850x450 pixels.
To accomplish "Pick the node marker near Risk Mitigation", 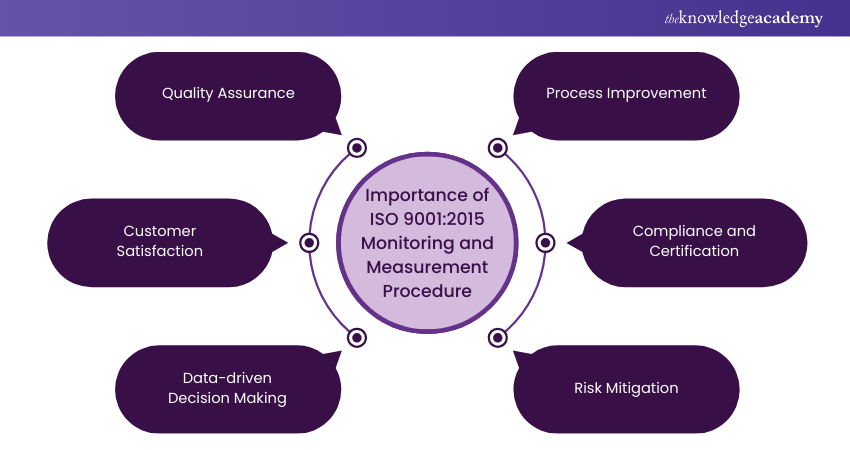I will pos(497,338).
